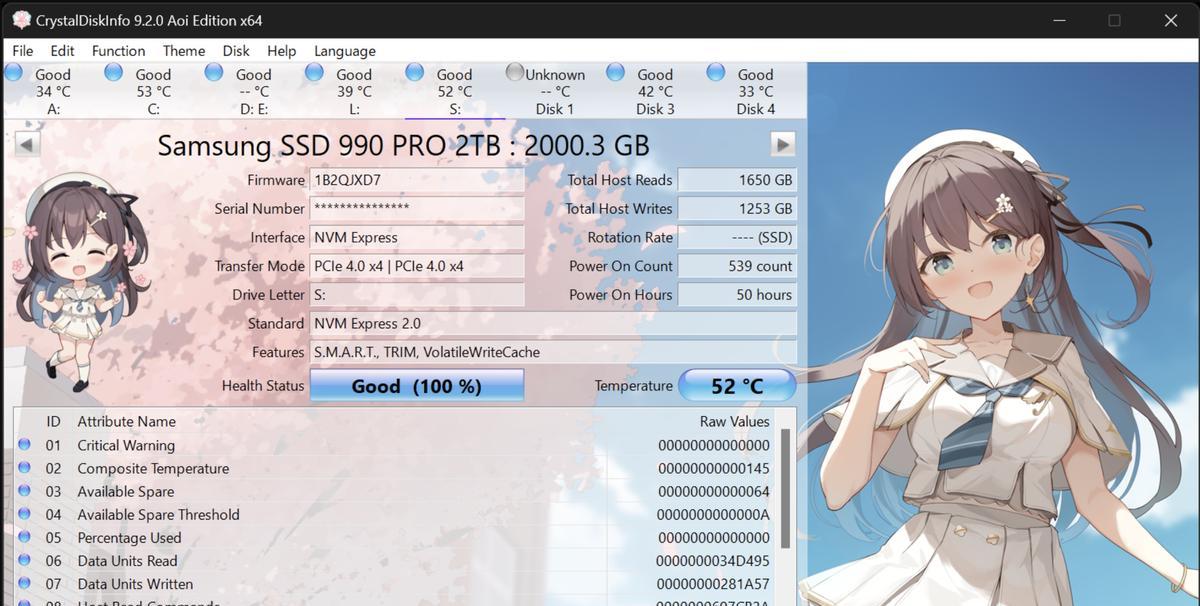Image resolution: width=1200 pixels, height=606 pixels.
Task: Select disk L: status orb
Action: point(314,72)
